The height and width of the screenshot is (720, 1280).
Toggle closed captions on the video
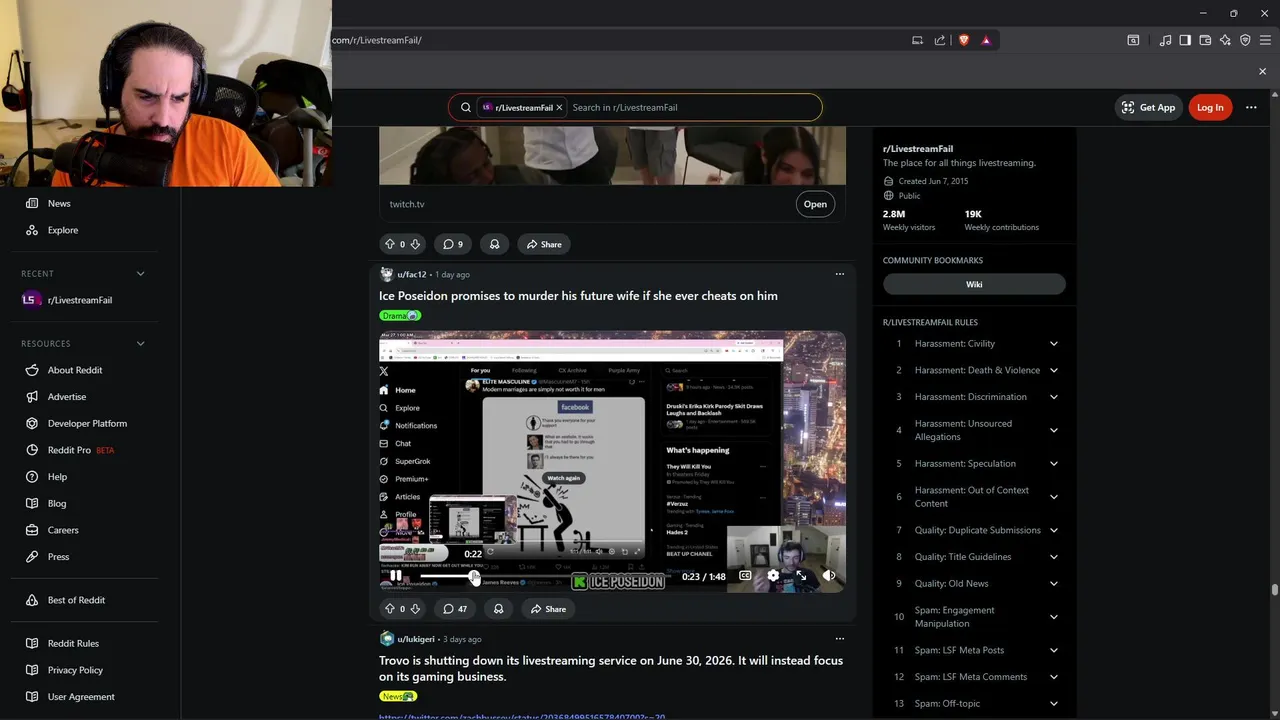pyautogui.click(x=745, y=576)
